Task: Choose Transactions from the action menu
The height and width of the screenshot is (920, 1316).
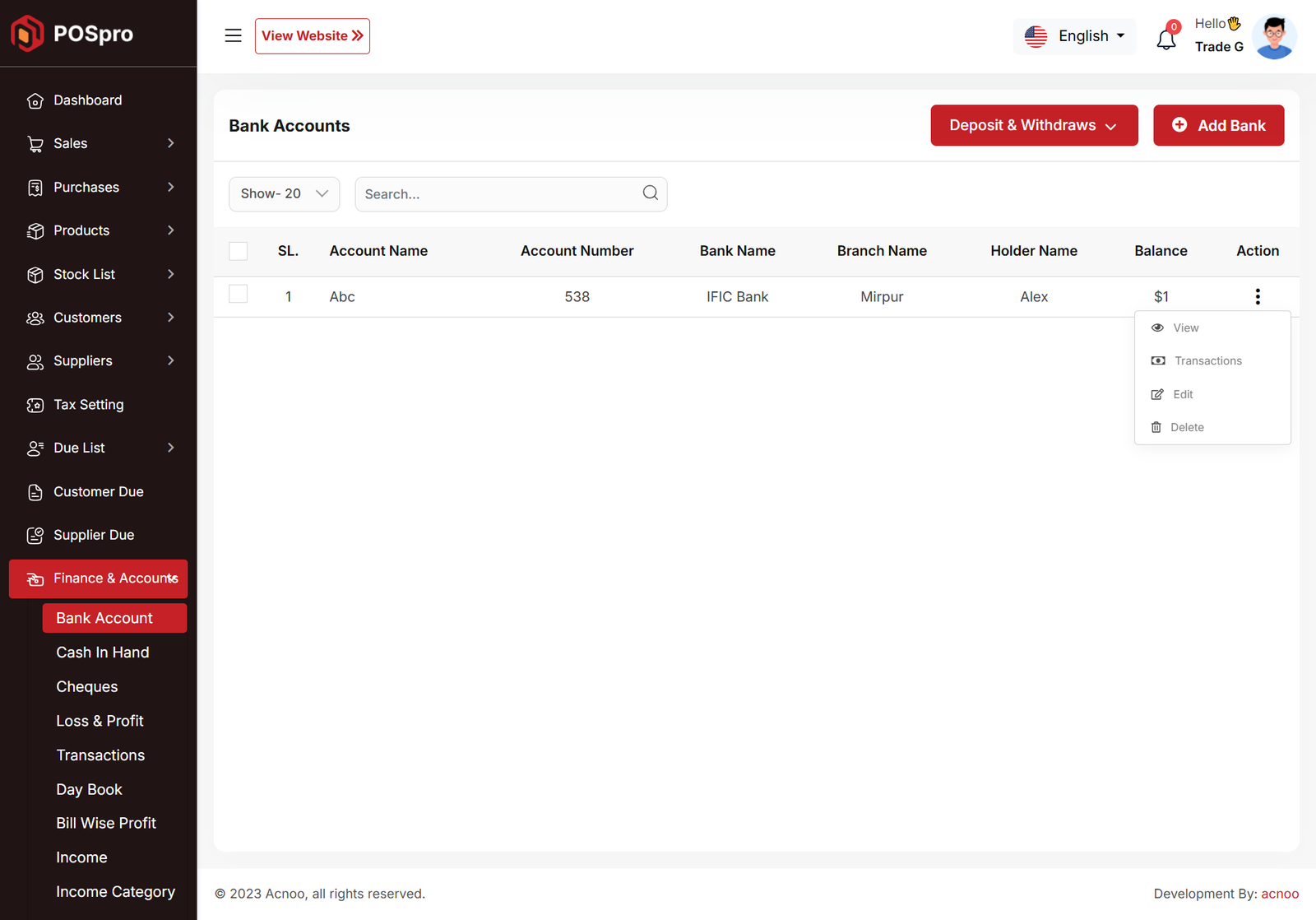Action: click(x=1207, y=361)
